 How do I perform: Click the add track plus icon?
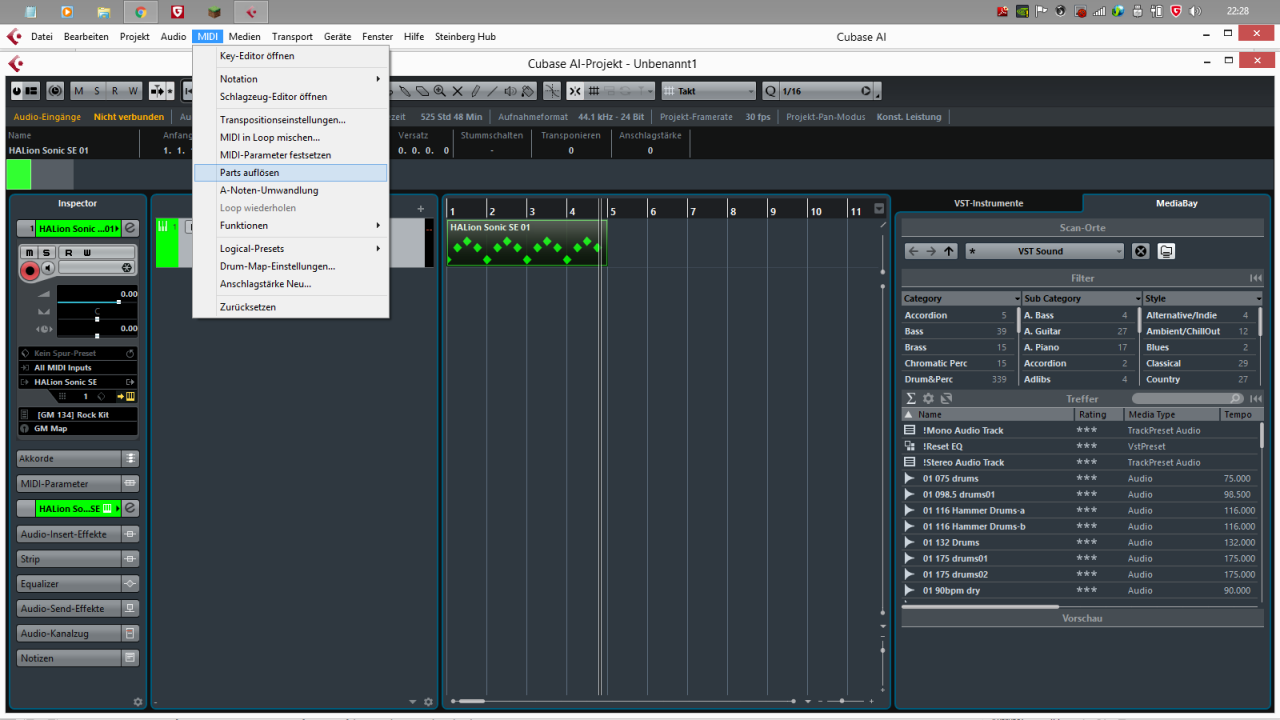(x=421, y=209)
